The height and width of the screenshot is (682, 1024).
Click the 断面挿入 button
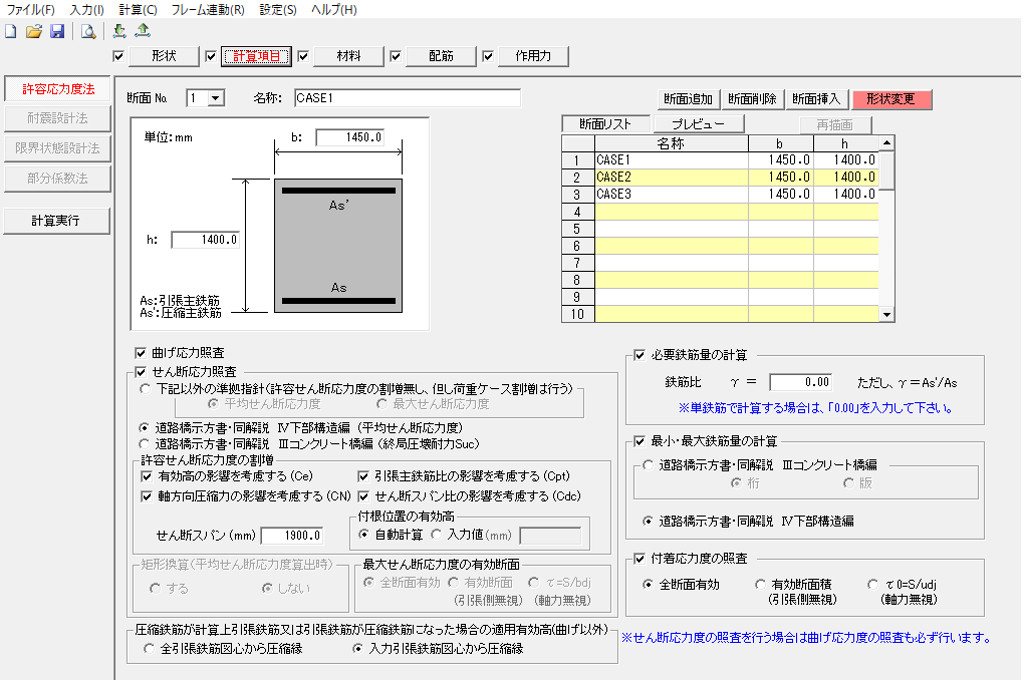[816, 99]
